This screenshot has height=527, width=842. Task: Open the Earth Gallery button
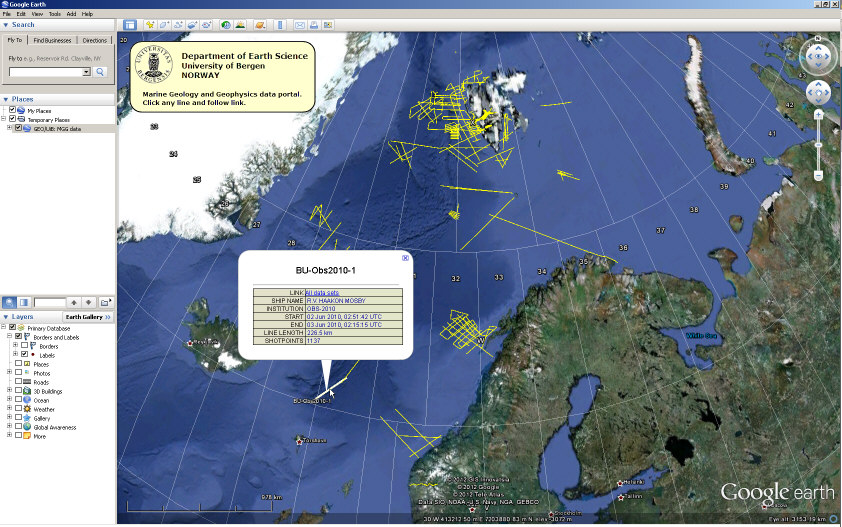tap(88, 317)
